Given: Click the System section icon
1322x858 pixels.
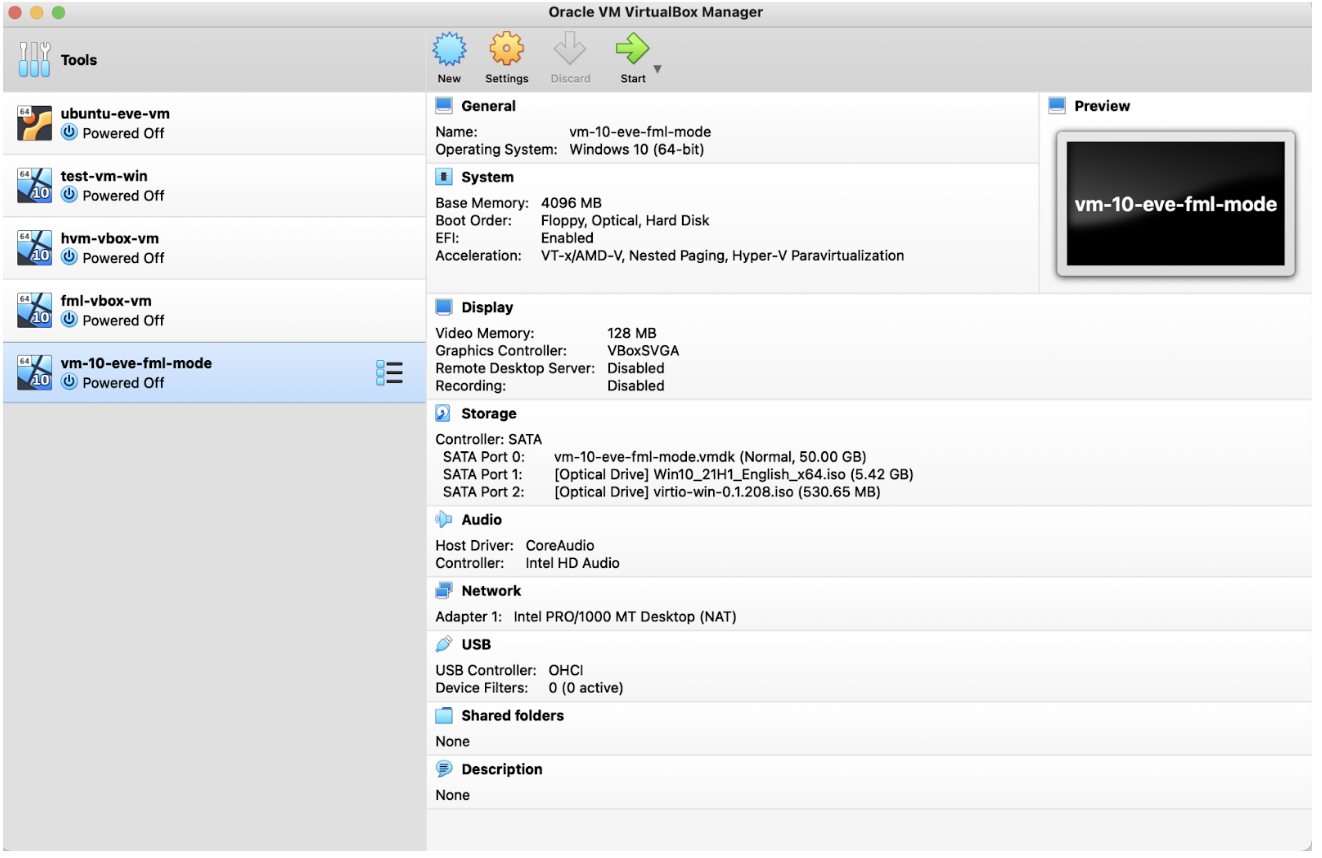Looking at the screenshot, I should coord(443,176).
